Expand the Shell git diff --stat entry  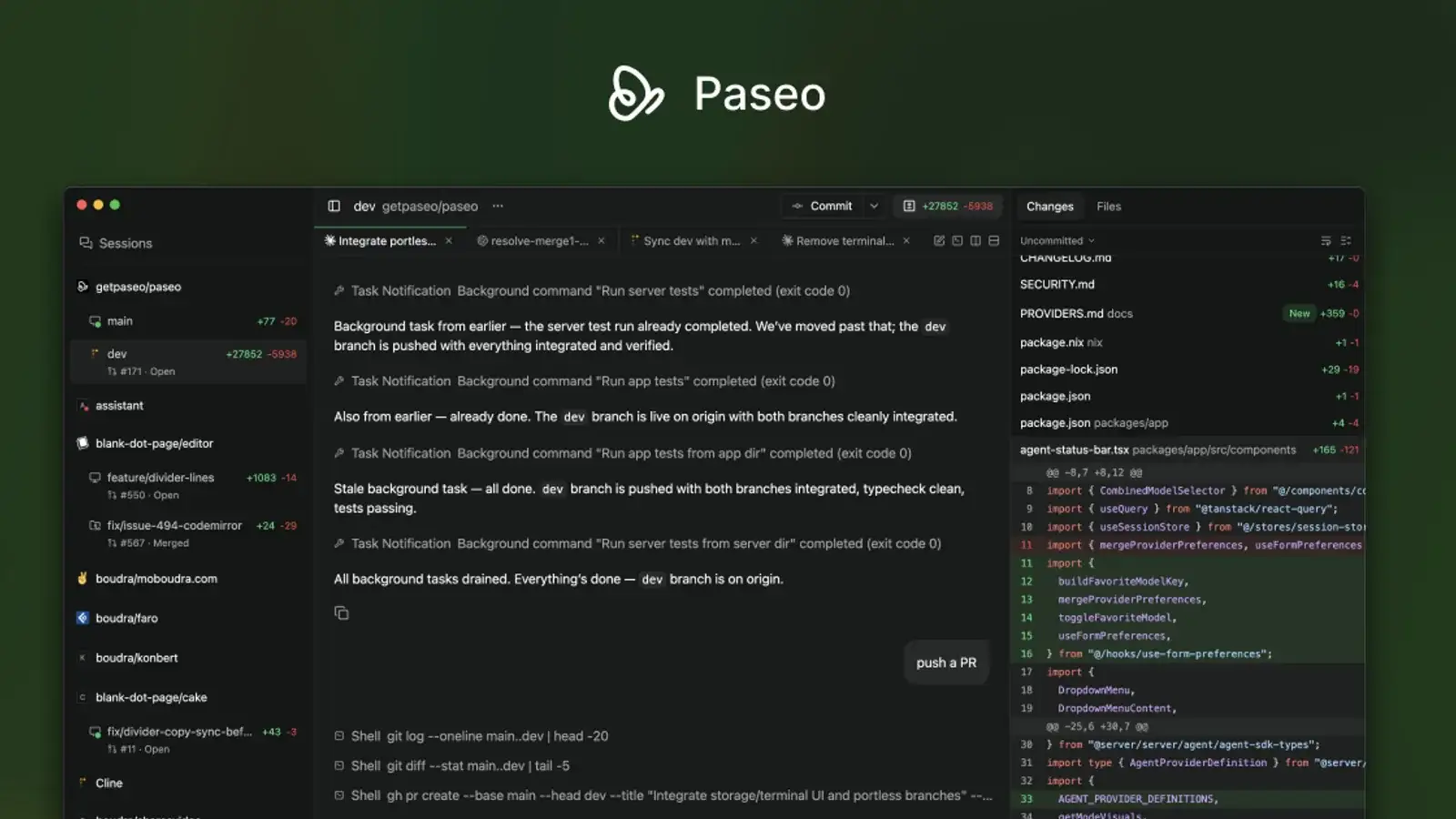451,766
